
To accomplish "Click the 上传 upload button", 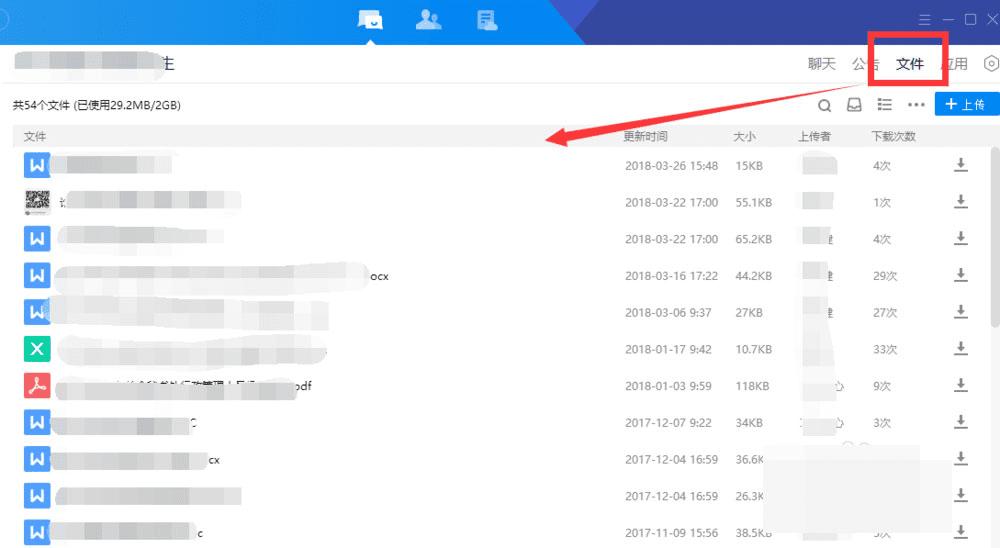I will [967, 104].
